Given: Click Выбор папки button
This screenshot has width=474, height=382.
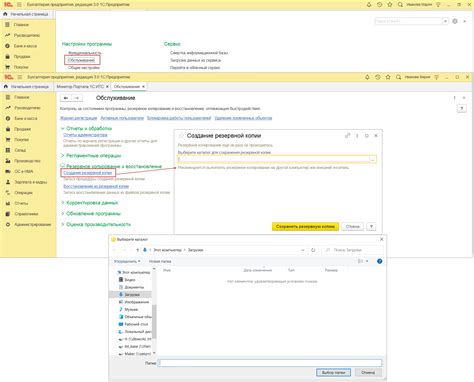Looking at the screenshot, I should coord(333,372).
